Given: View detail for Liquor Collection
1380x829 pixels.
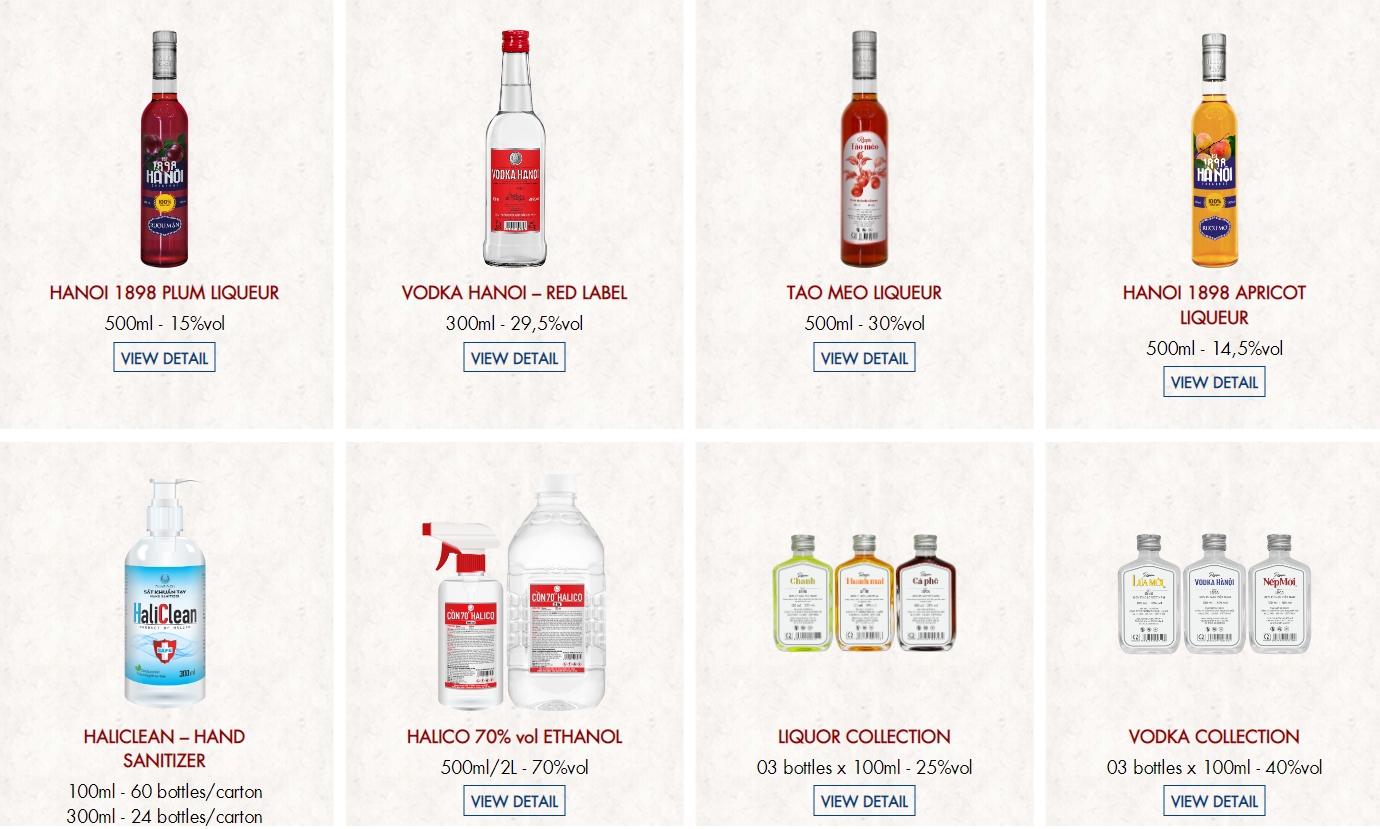Looking at the screenshot, I should point(864,801).
